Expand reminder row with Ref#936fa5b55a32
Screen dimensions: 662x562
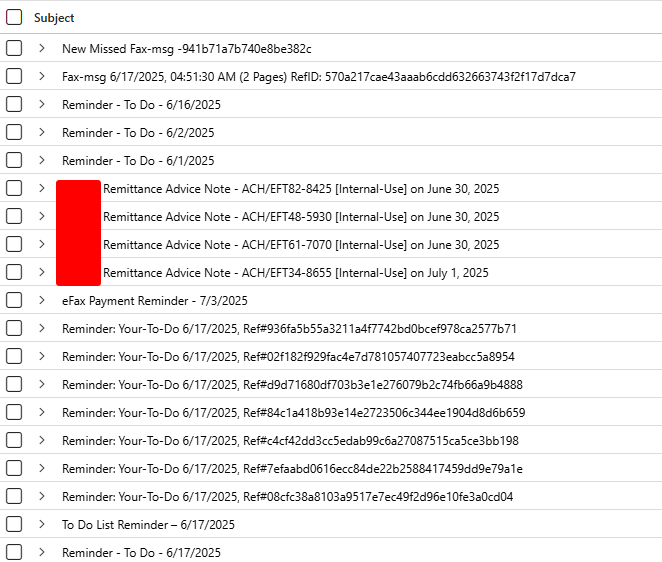pos(41,328)
